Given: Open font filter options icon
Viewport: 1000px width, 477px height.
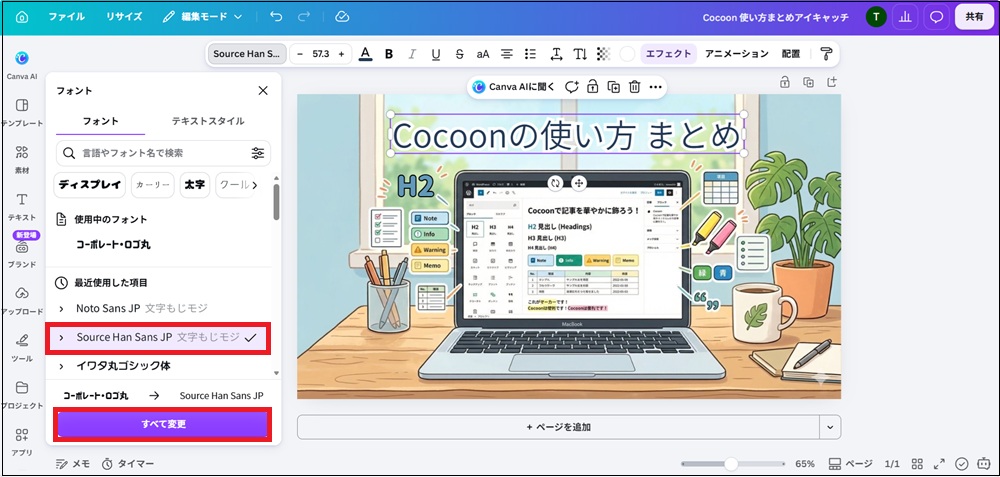Looking at the screenshot, I should [258, 153].
